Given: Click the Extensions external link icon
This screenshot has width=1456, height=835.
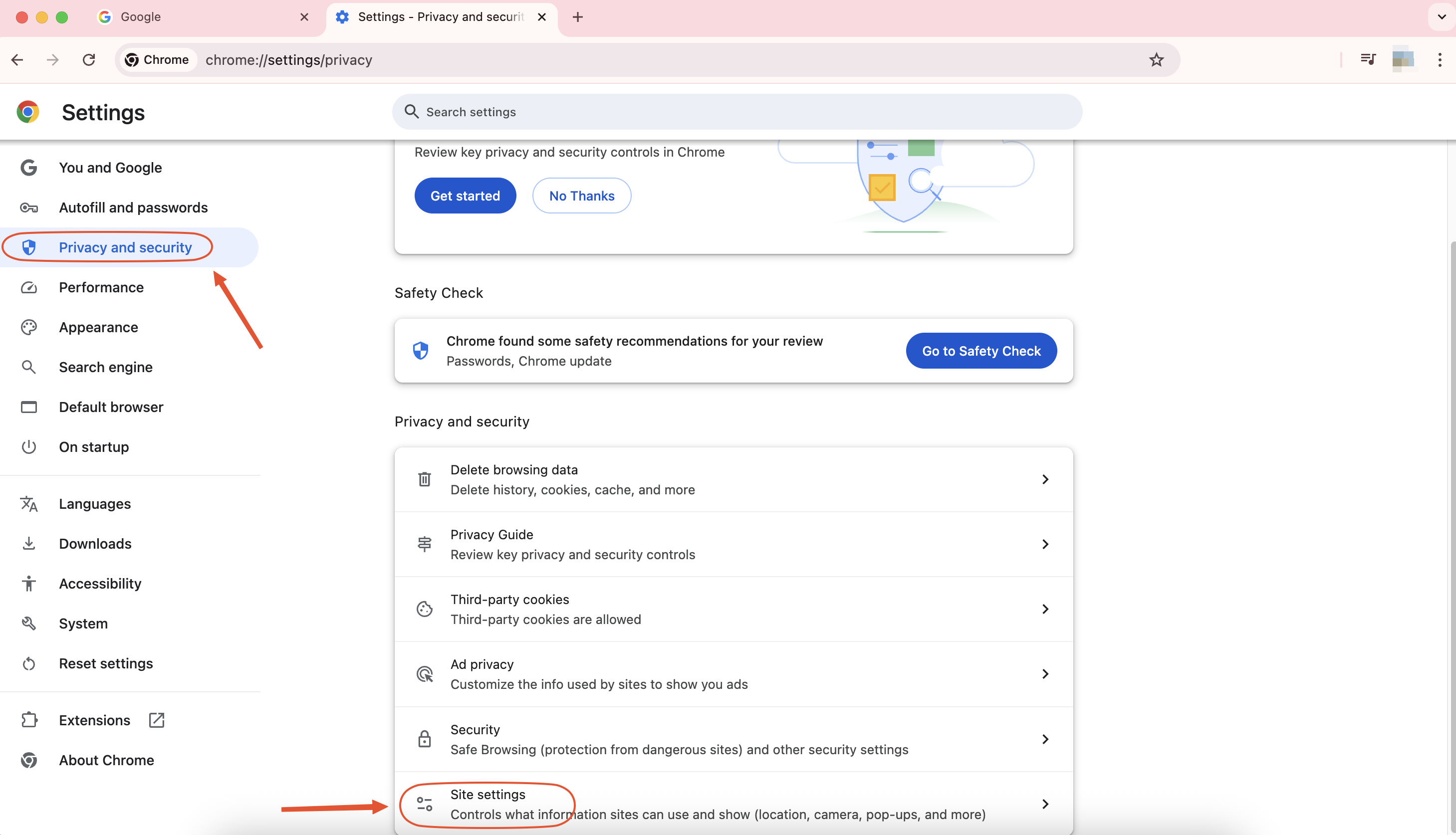Looking at the screenshot, I should point(157,720).
